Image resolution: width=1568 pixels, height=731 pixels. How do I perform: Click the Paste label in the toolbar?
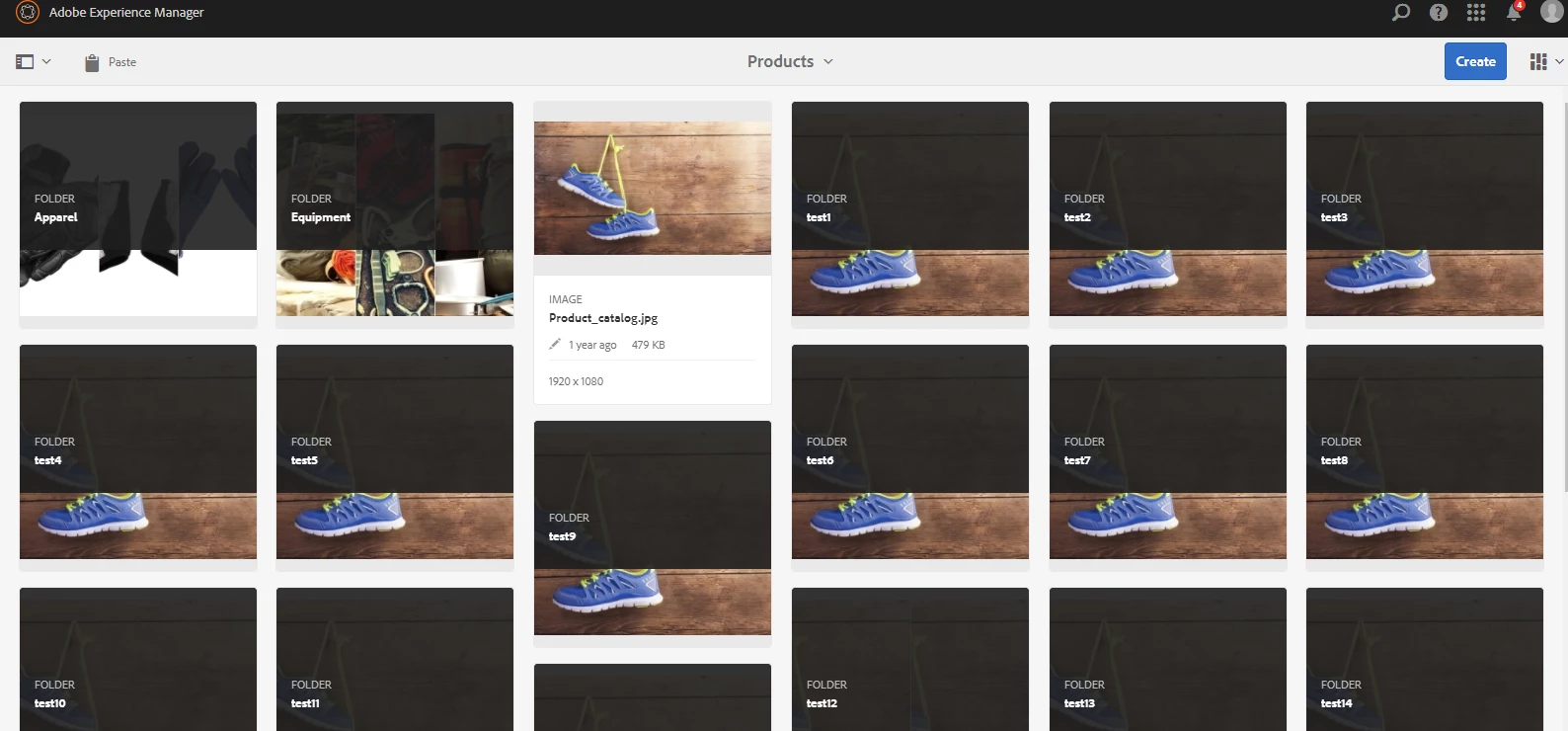pos(122,62)
